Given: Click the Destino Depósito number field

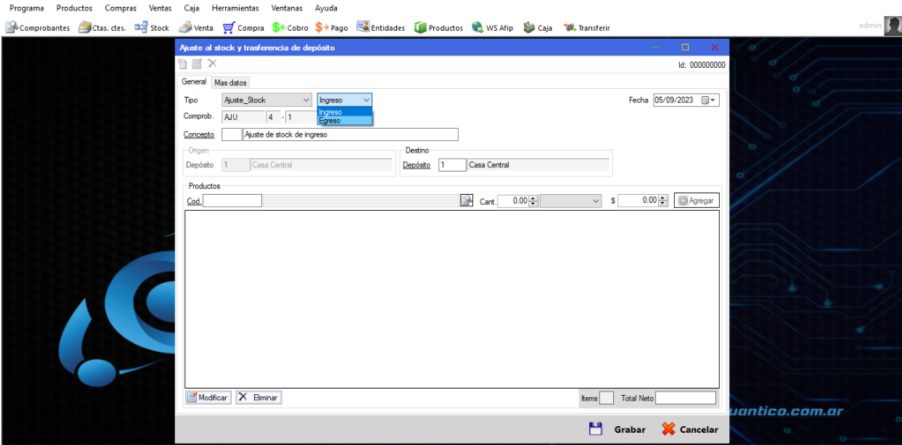Looking at the screenshot, I should (452, 165).
